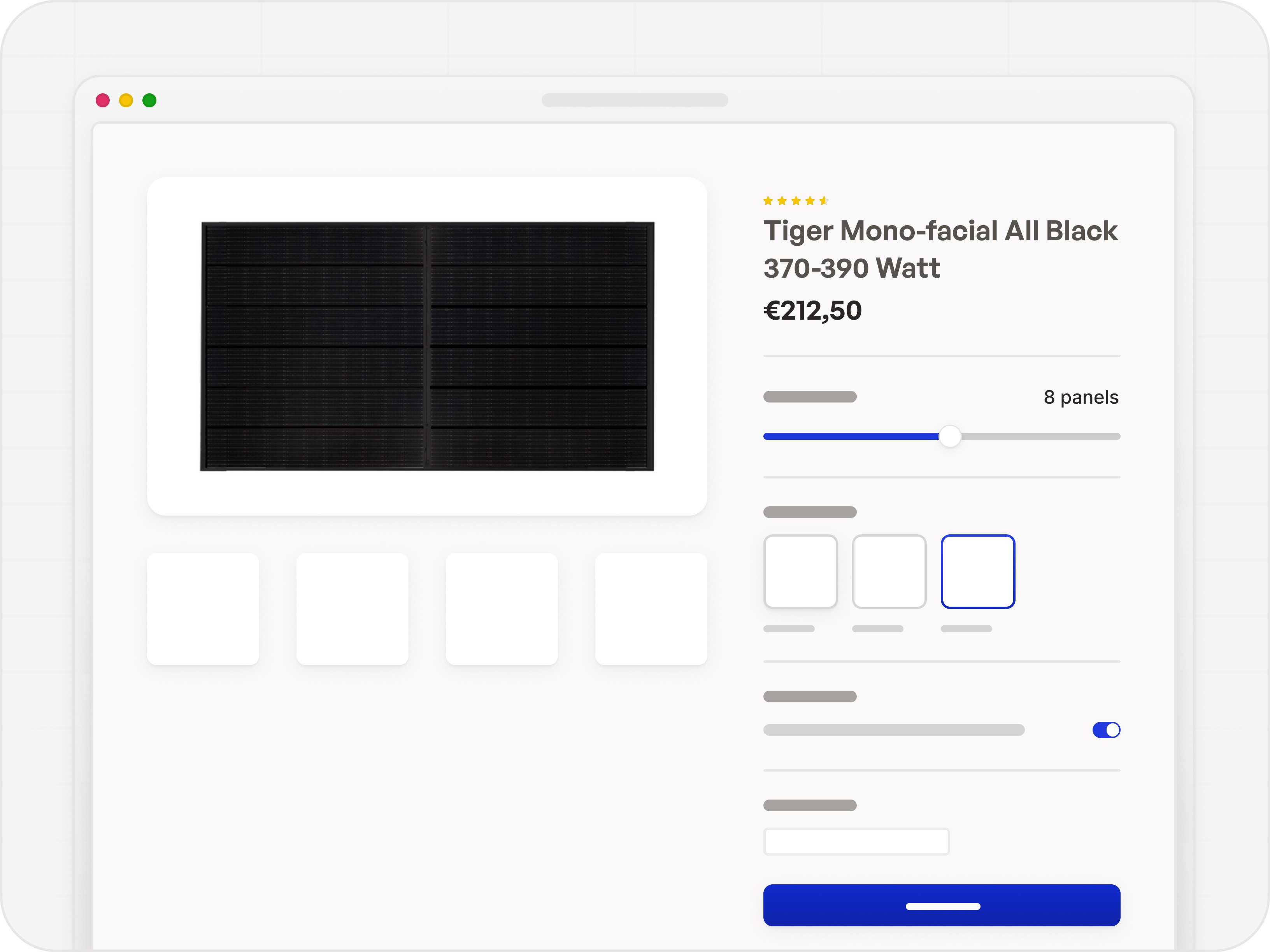This screenshot has width=1270, height=952.
Task: Select the middle variant option box
Action: coord(889,571)
